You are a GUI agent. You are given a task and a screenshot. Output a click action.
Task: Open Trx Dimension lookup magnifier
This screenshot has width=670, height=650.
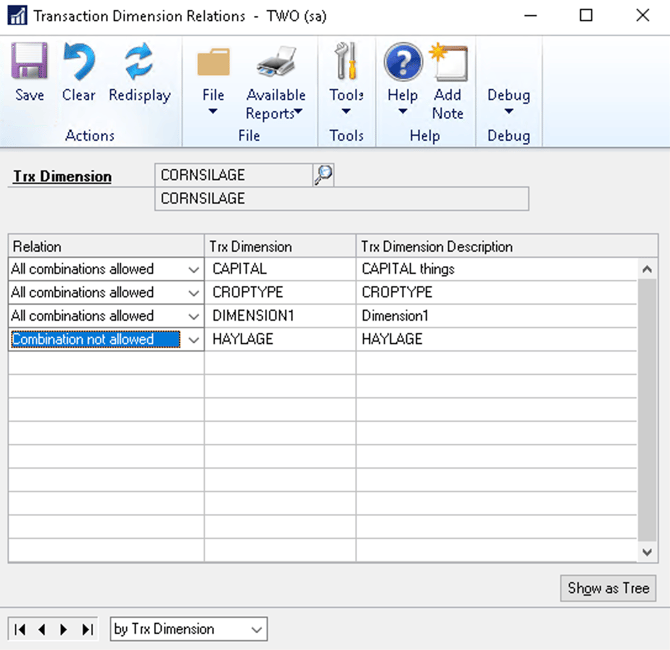click(323, 175)
